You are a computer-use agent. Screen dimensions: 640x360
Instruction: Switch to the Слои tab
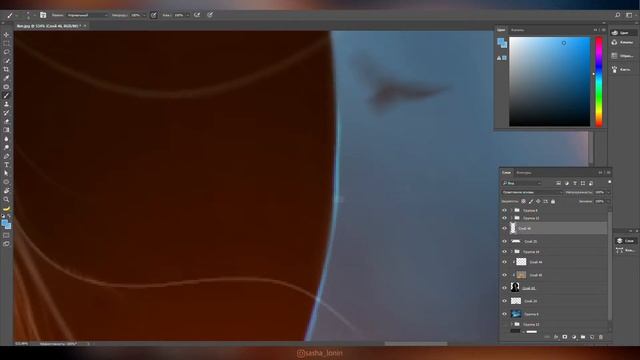pyautogui.click(x=507, y=173)
